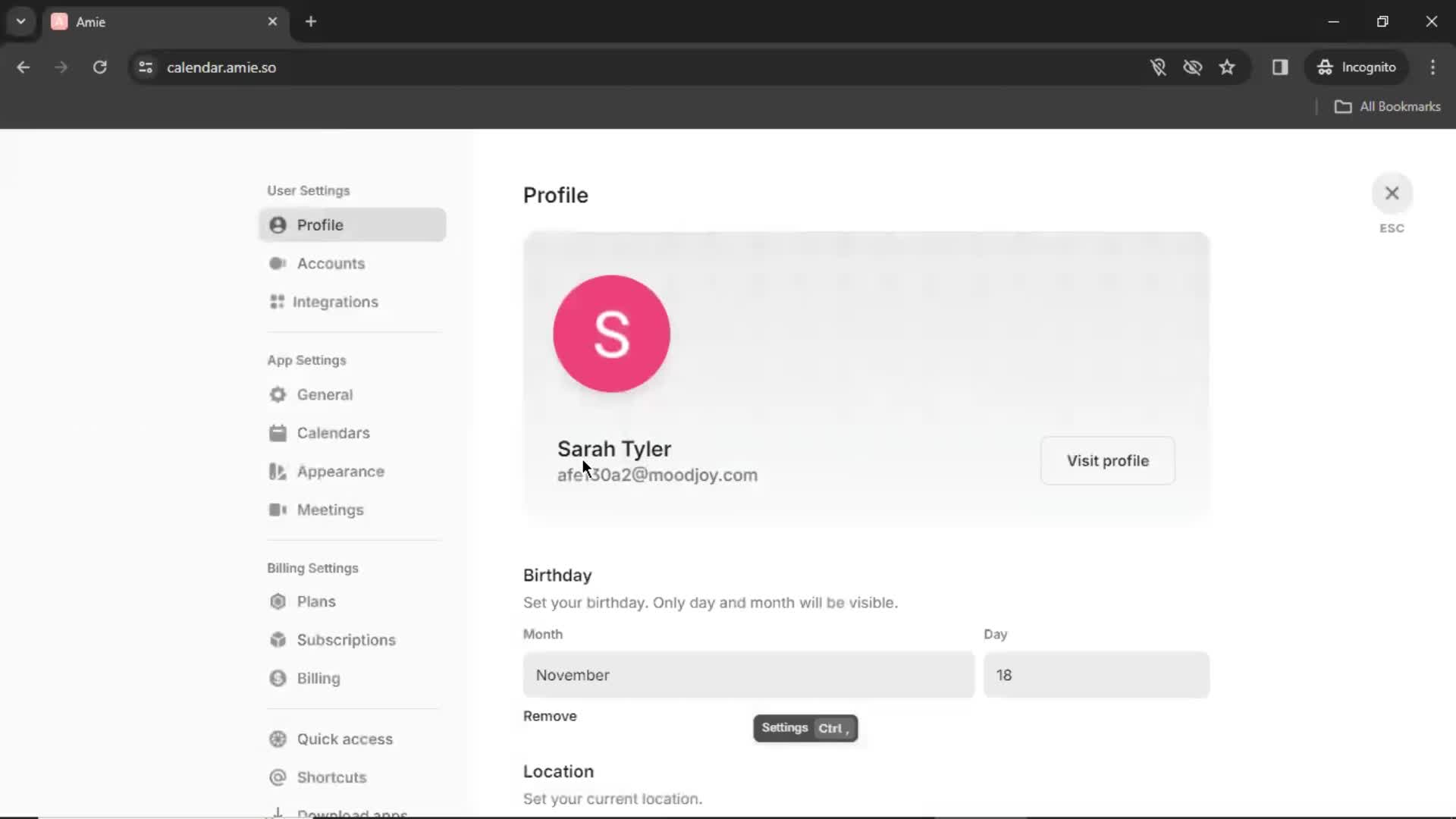Image resolution: width=1456 pixels, height=819 pixels.
Task: Open Calendars settings
Action: pyautogui.click(x=333, y=433)
